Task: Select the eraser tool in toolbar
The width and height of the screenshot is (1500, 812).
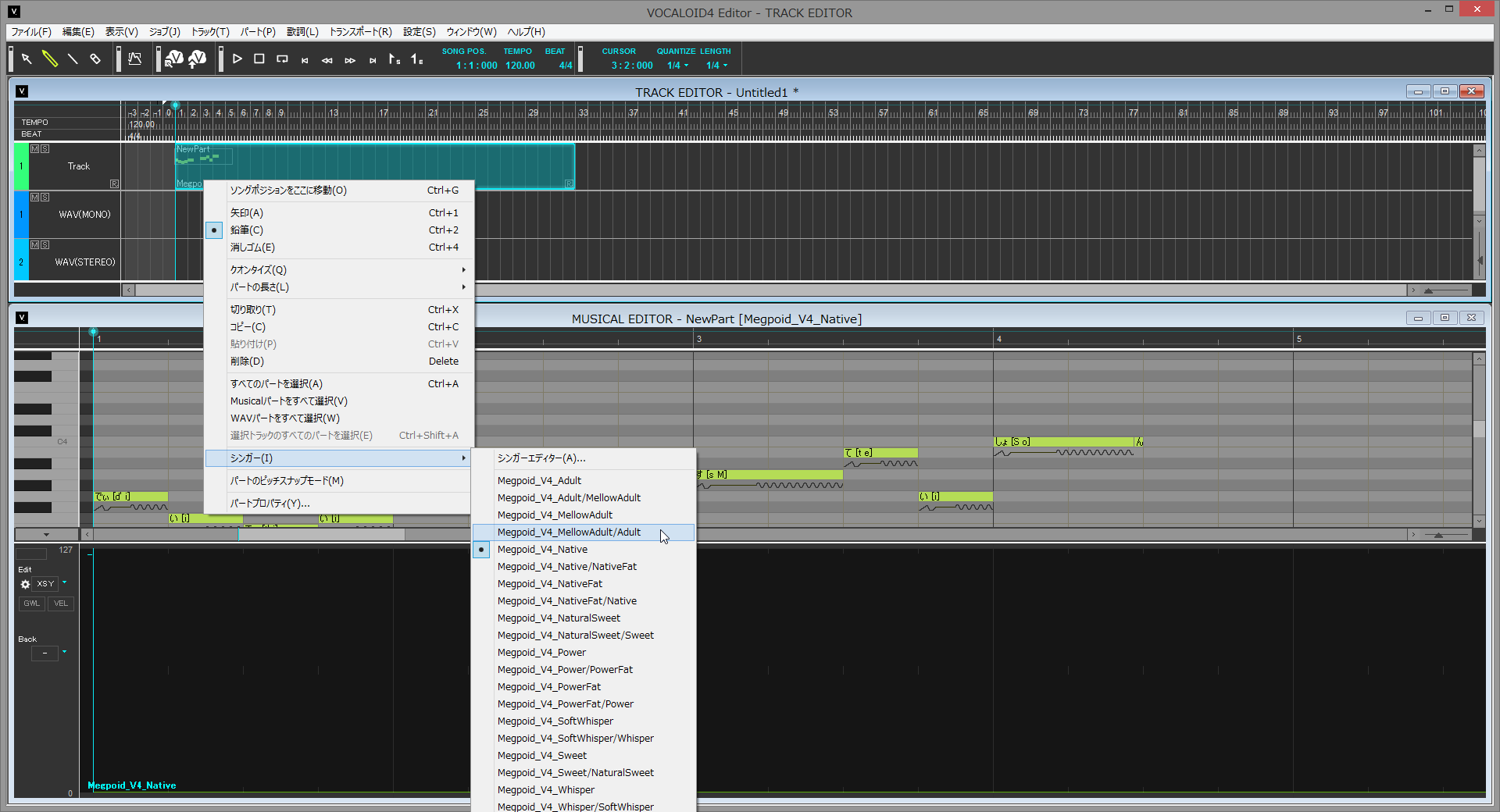Action: (95, 59)
